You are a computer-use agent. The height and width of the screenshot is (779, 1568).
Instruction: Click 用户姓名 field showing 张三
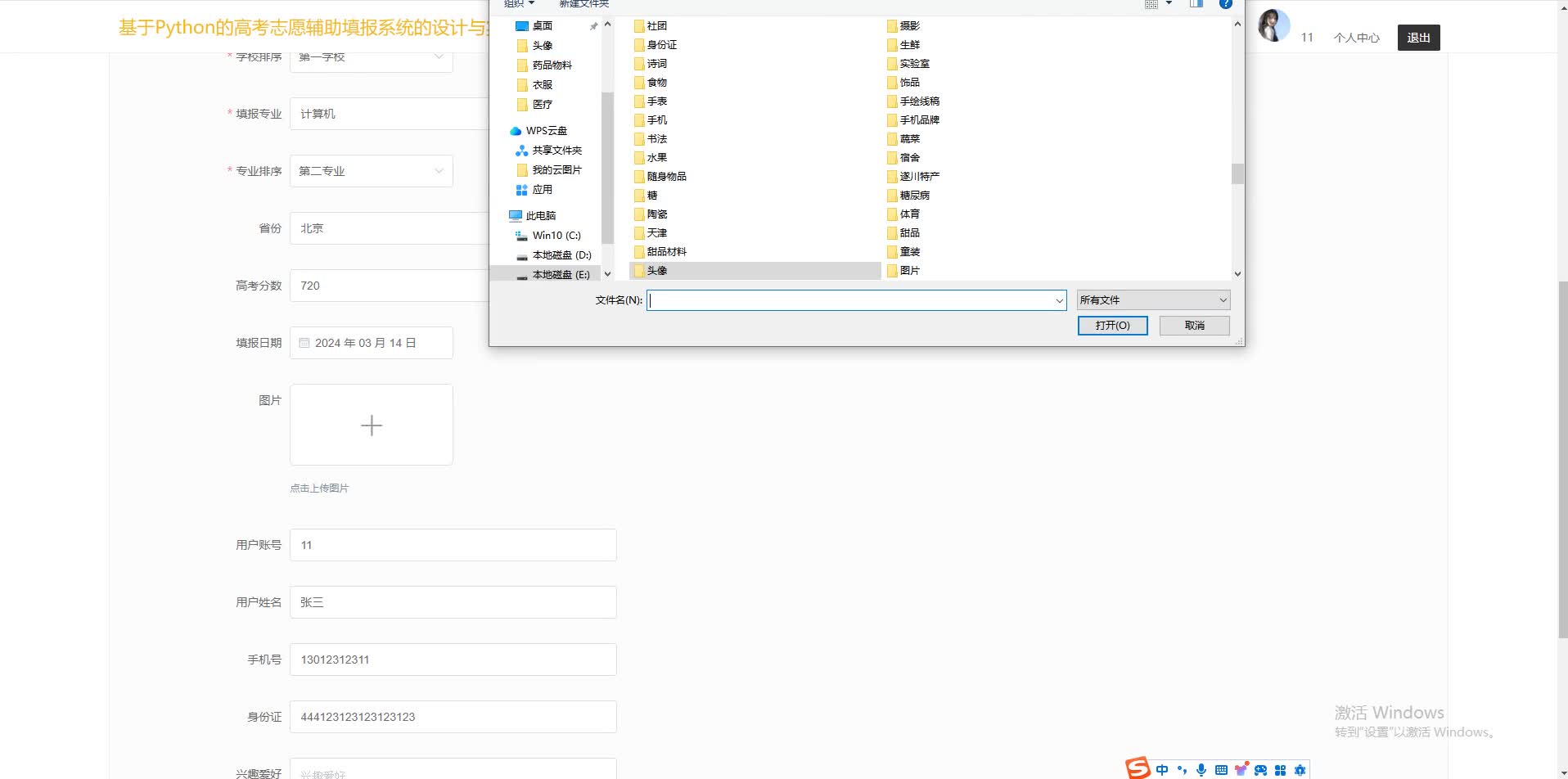pos(453,602)
